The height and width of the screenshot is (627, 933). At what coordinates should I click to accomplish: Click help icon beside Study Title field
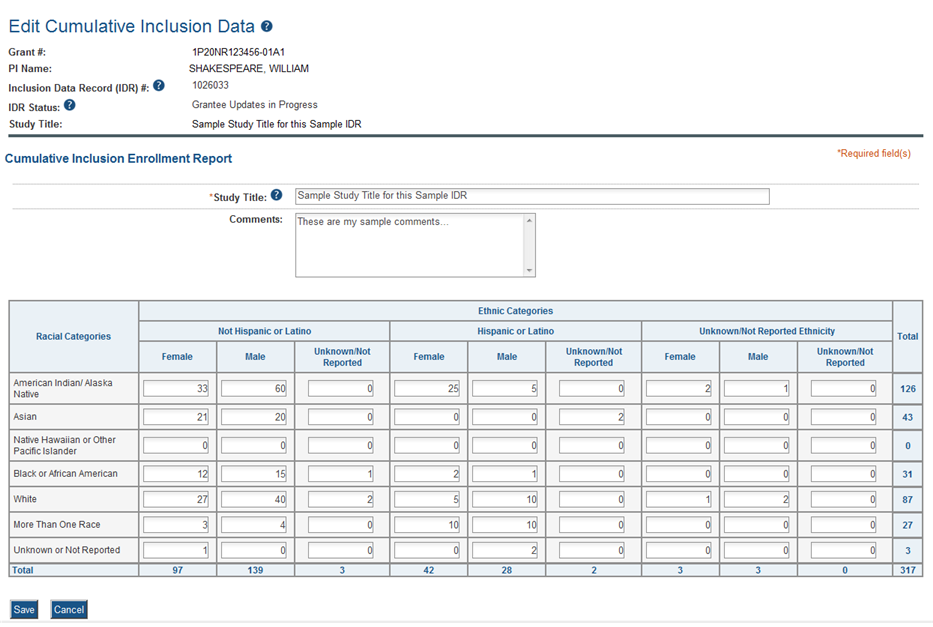(x=277, y=196)
